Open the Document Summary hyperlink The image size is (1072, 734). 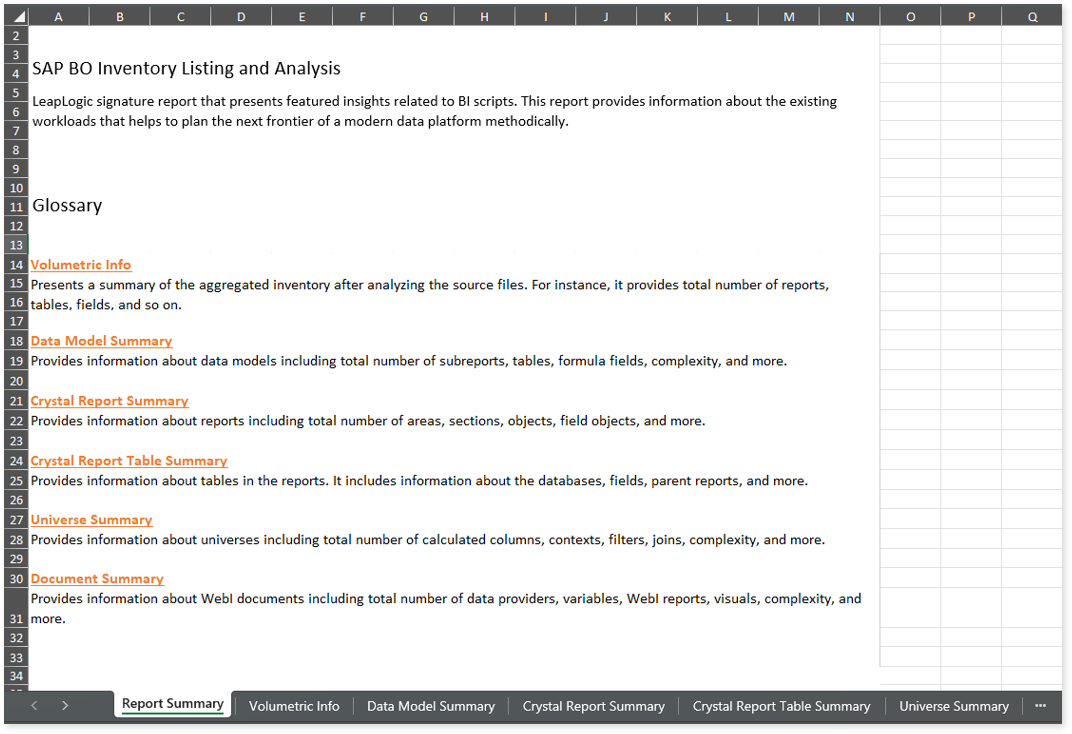97,579
